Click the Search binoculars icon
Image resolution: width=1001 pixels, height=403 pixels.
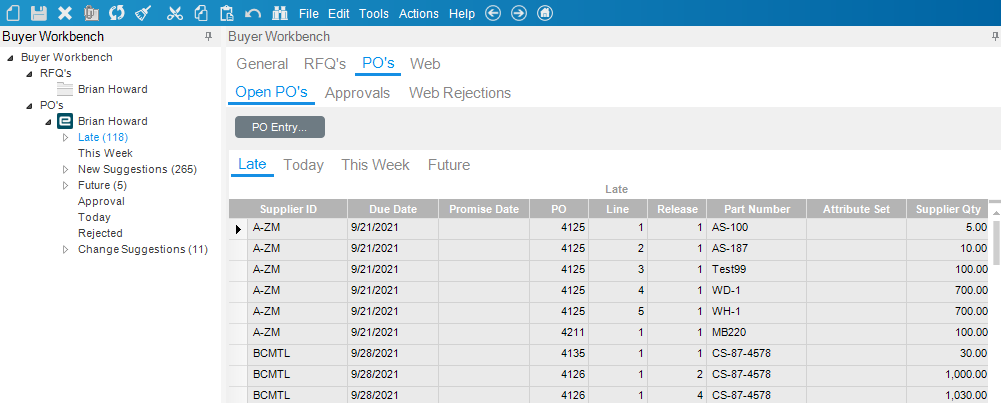[280, 13]
